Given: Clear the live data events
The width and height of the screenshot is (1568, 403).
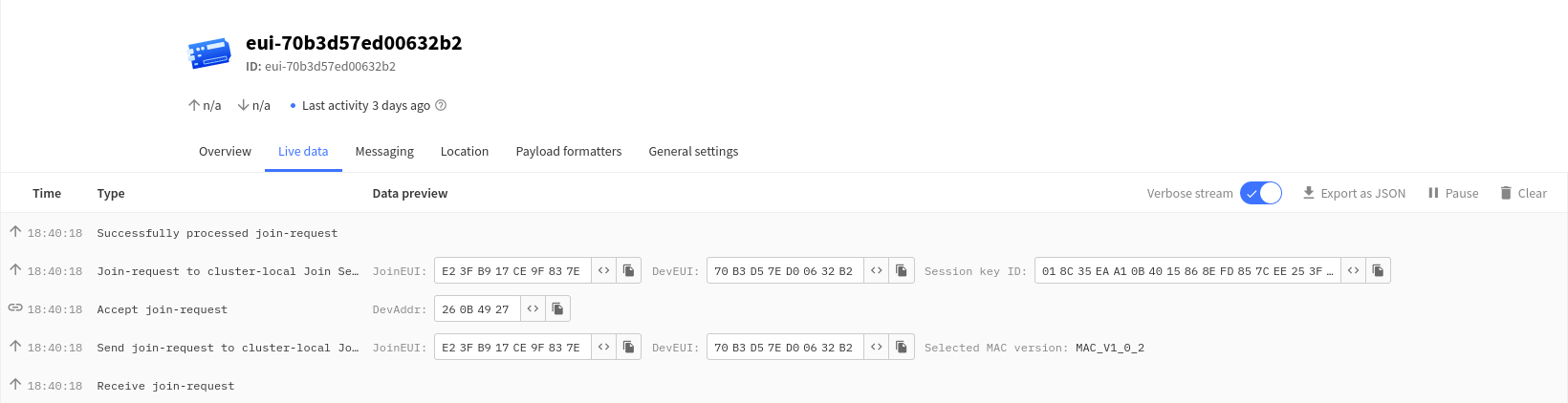Looking at the screenshot, I should (x=1523, y=193).
